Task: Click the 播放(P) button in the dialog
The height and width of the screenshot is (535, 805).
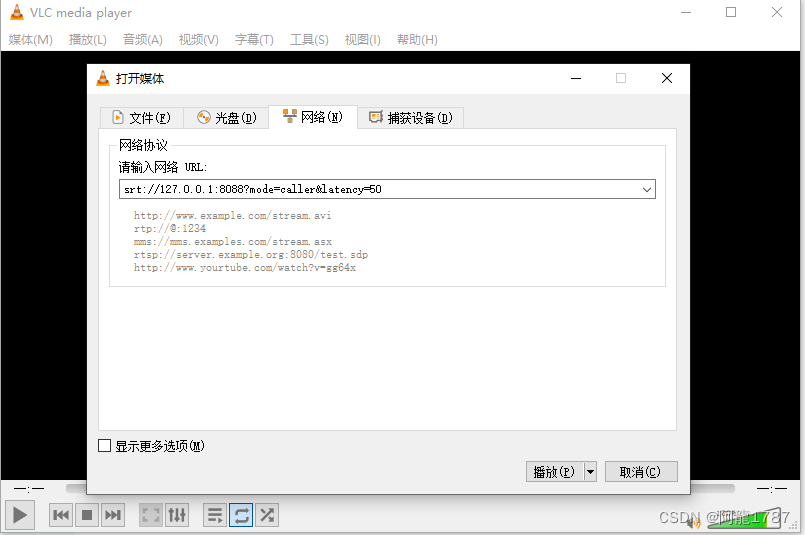Action: [554, 472]
